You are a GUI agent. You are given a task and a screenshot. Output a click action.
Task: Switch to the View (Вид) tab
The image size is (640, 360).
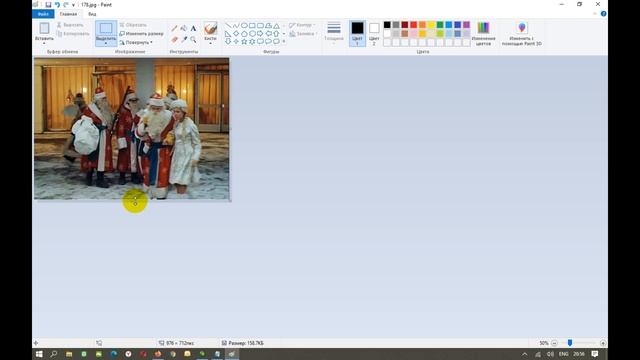pos(92,14)
